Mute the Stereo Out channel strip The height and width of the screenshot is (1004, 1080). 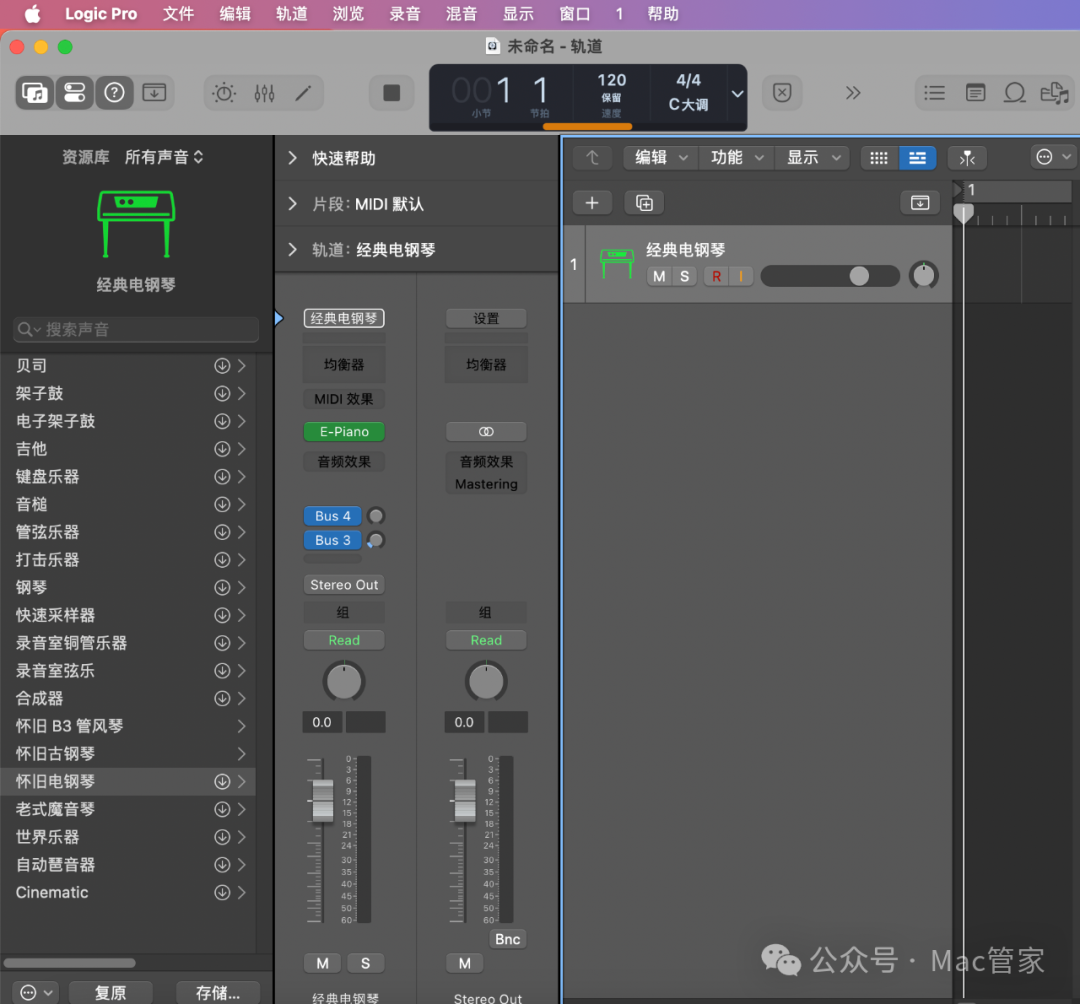click(465, 963)
